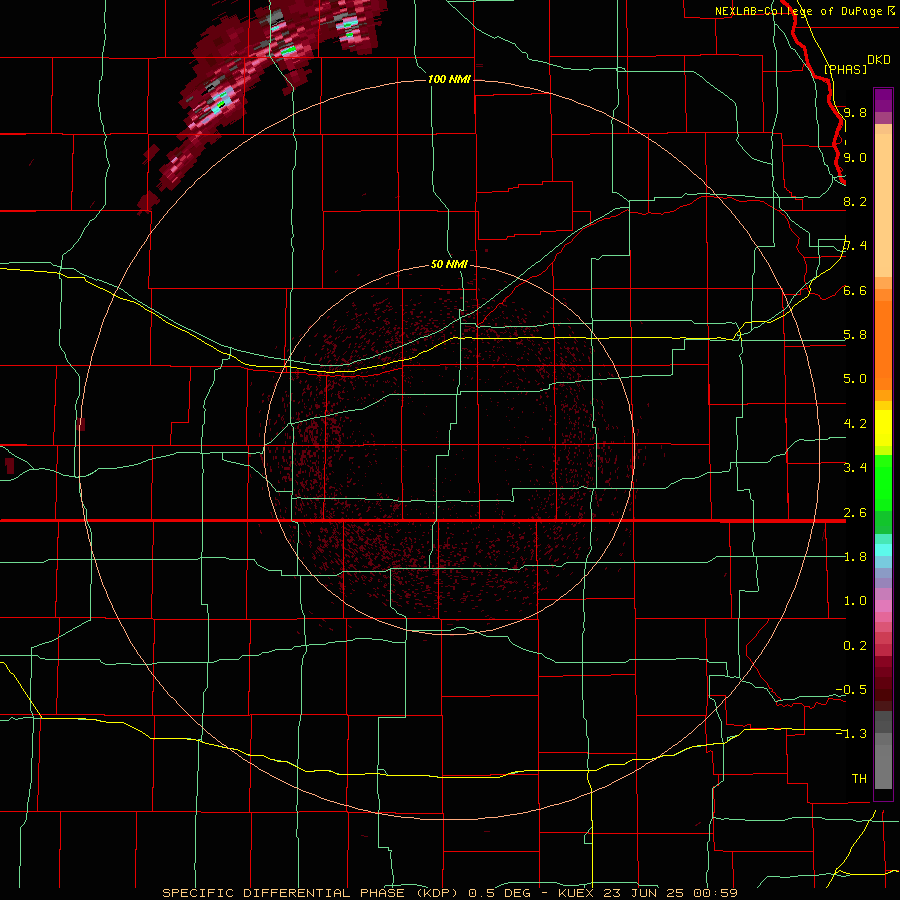The height and width of the screenshot is (900, 900).
Task: Click the orange segment of the color bar
Action: [x=883, y=344]
